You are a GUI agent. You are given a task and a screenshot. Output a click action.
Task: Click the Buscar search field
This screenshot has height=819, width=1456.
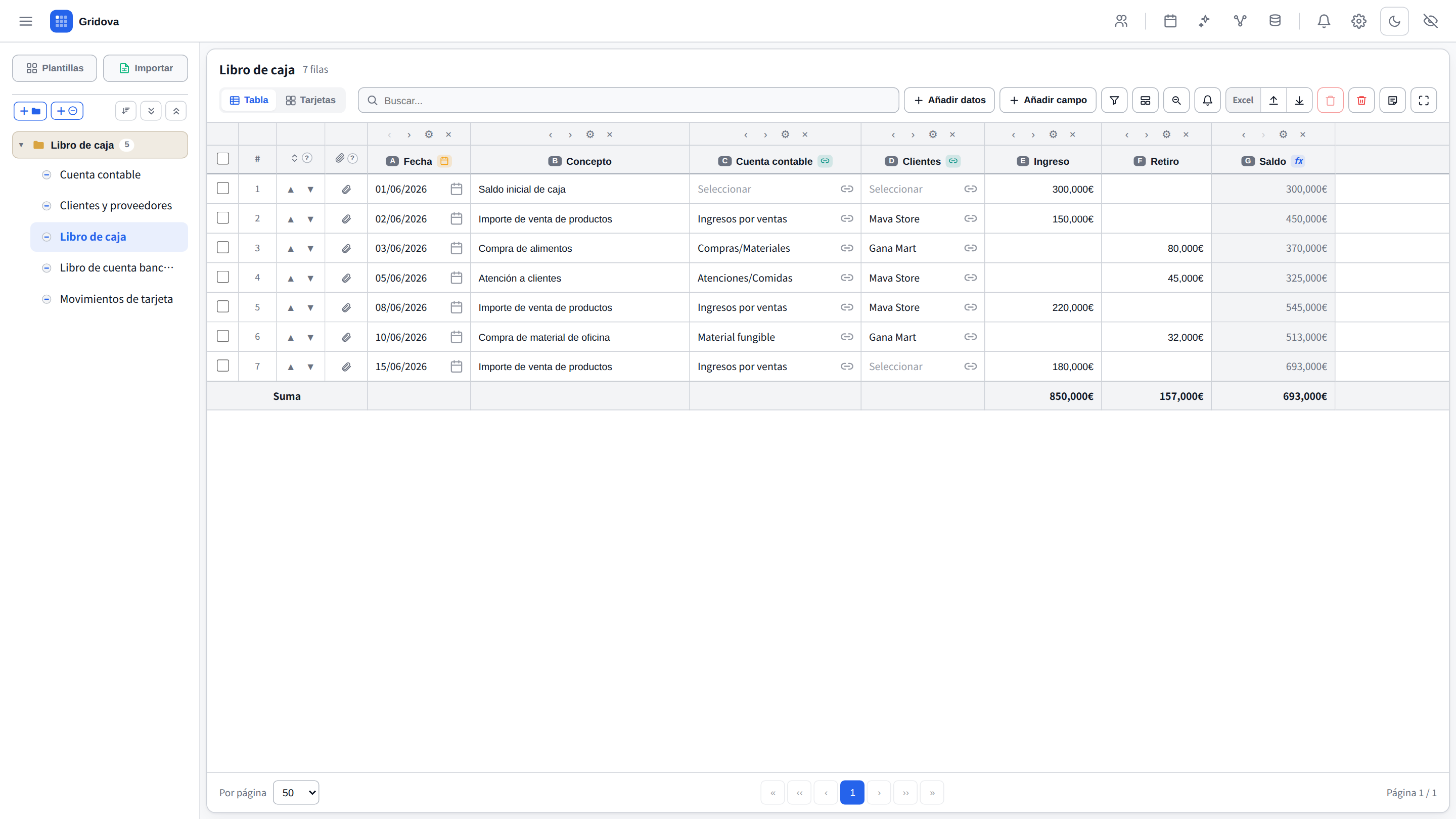point(628,100)
